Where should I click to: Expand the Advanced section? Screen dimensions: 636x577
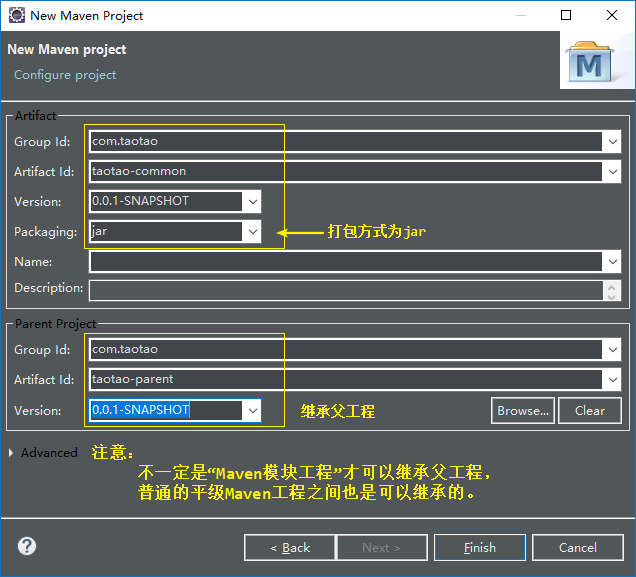(x=11, y=453)
